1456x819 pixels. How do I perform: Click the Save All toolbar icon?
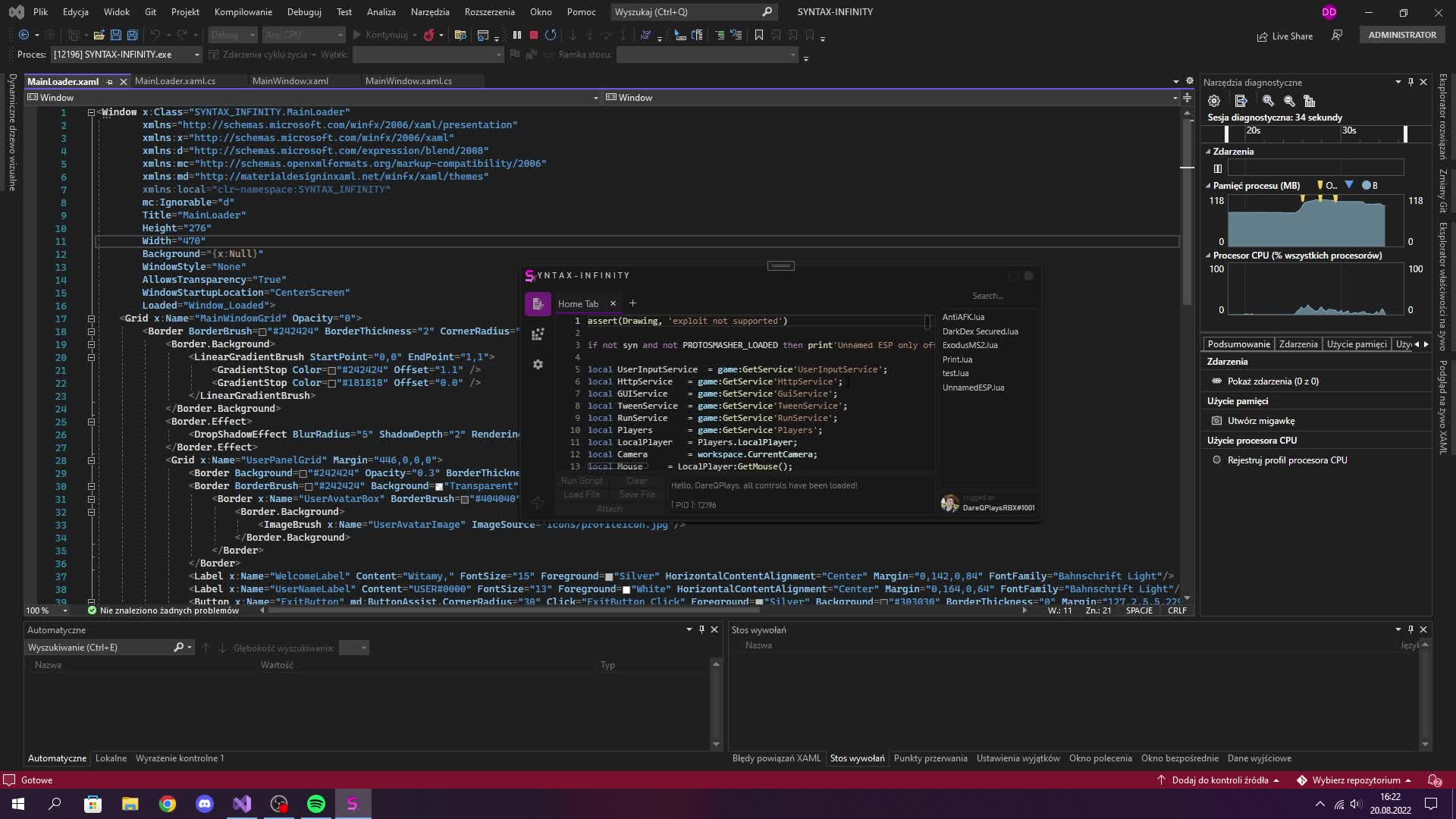(x=133, y=35)
